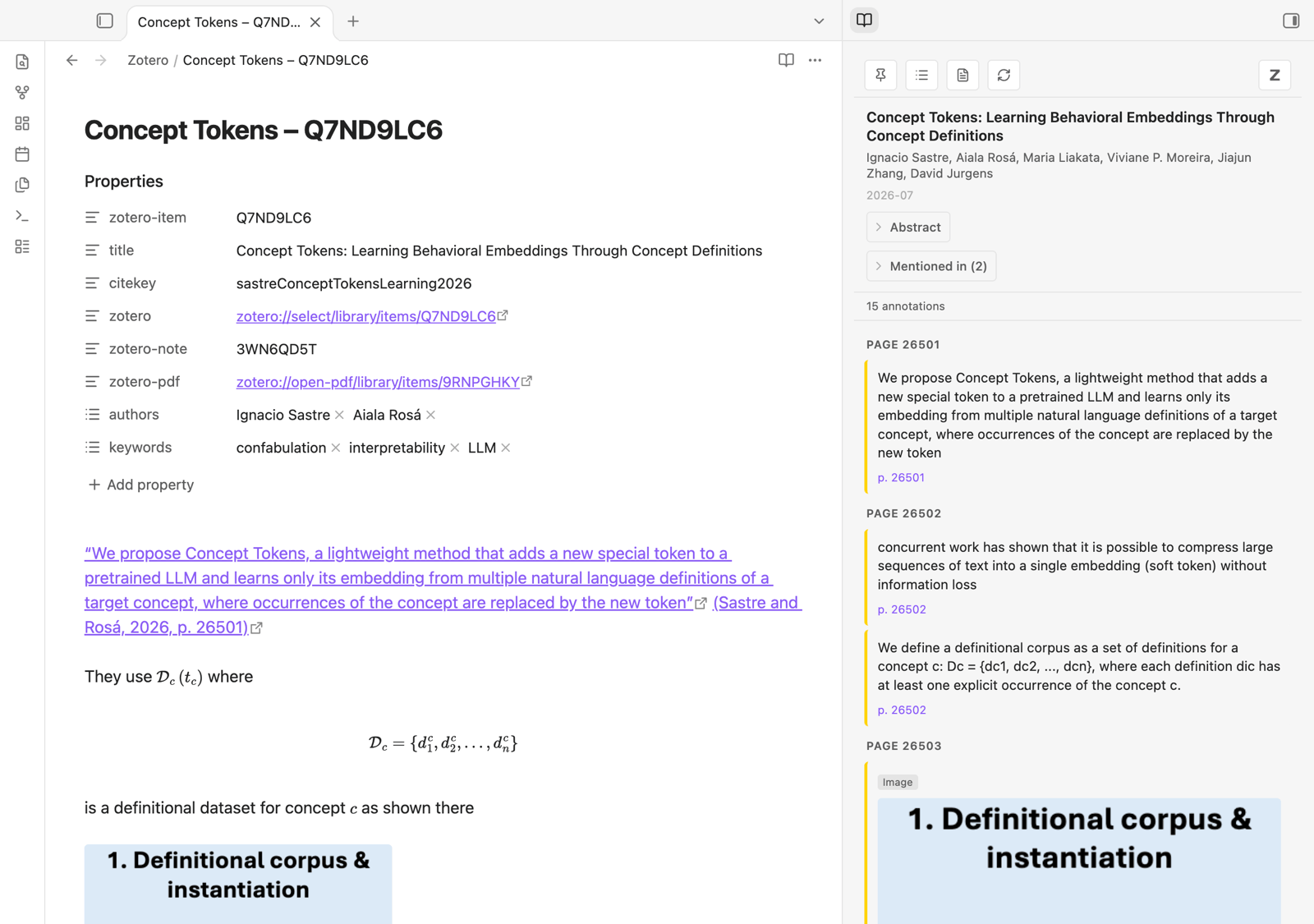
Task: Select the book panel tab in right sidebar
Action: click(864, 21)
